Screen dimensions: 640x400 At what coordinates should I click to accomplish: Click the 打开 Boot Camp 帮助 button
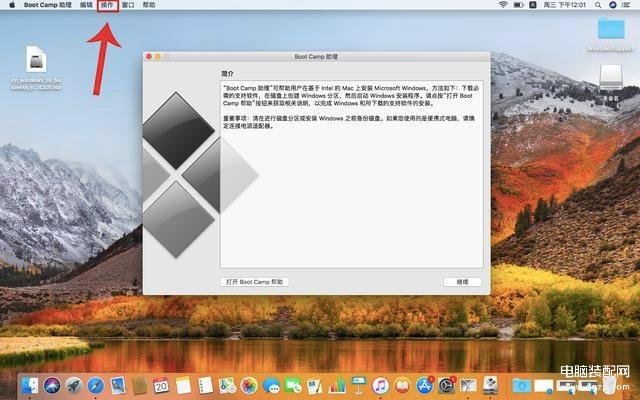point(254,282)
